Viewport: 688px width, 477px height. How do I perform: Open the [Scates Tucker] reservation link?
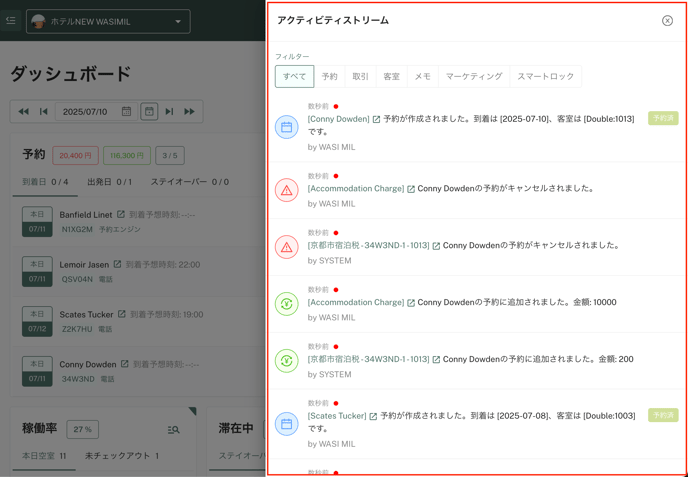coord(337,416)
